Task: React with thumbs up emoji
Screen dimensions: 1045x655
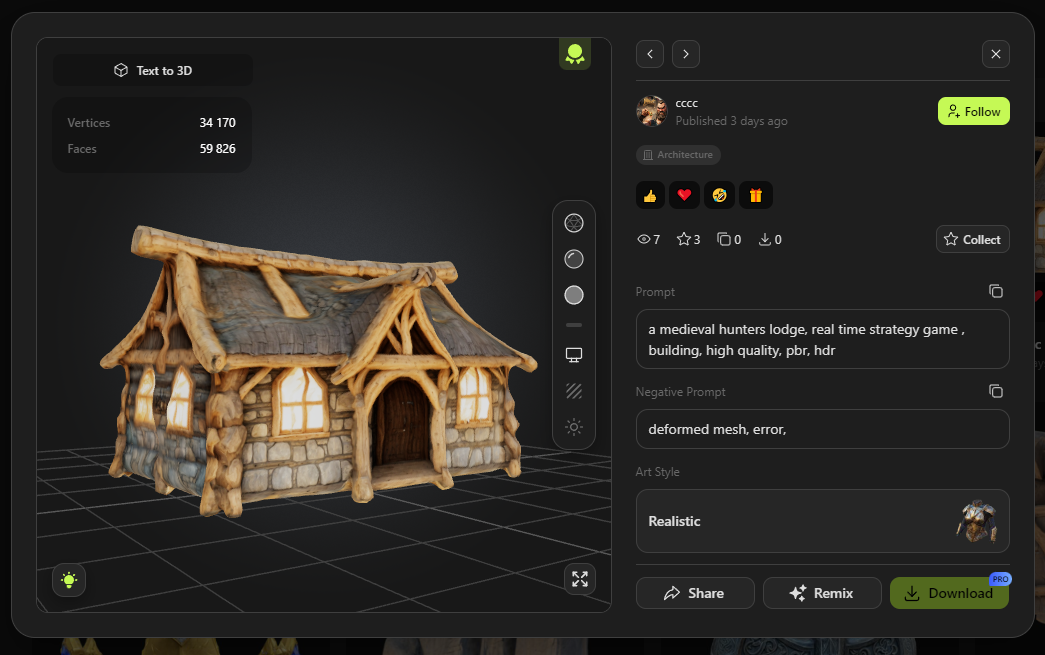Action: [650, 195]
